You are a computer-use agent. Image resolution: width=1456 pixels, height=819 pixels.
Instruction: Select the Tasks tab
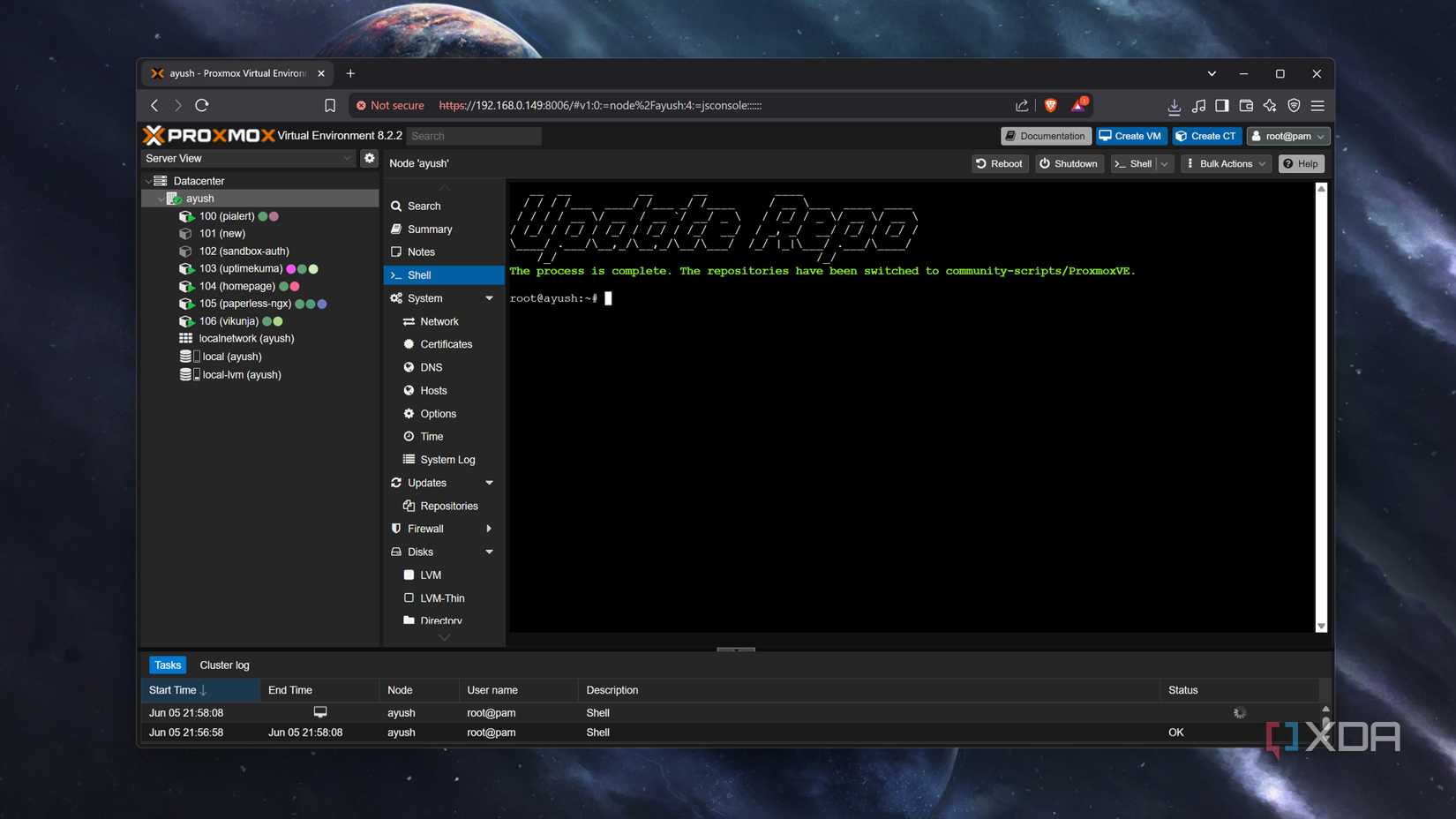coord(167,665)
